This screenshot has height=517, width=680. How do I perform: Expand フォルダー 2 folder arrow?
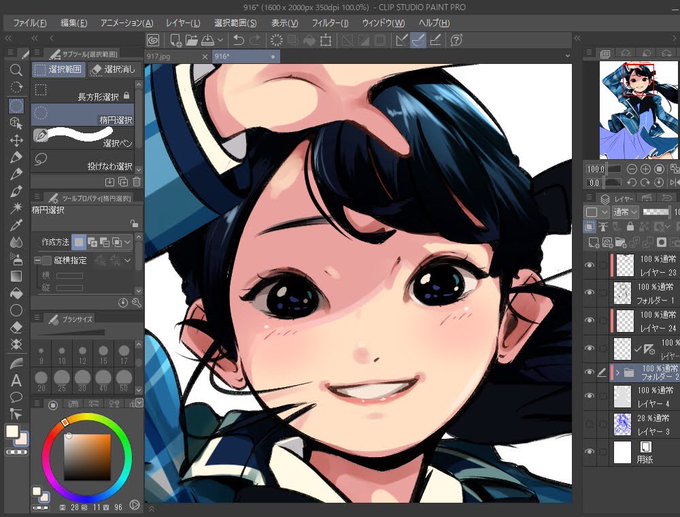(x=618, y=372)
